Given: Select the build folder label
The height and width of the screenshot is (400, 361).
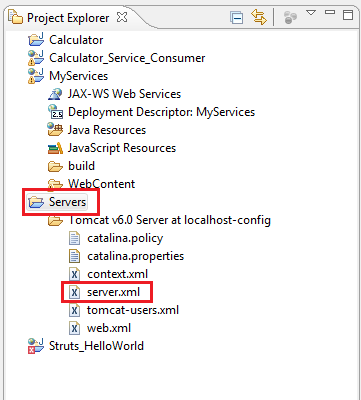Looking at the screenshot, I should [81, 166].
